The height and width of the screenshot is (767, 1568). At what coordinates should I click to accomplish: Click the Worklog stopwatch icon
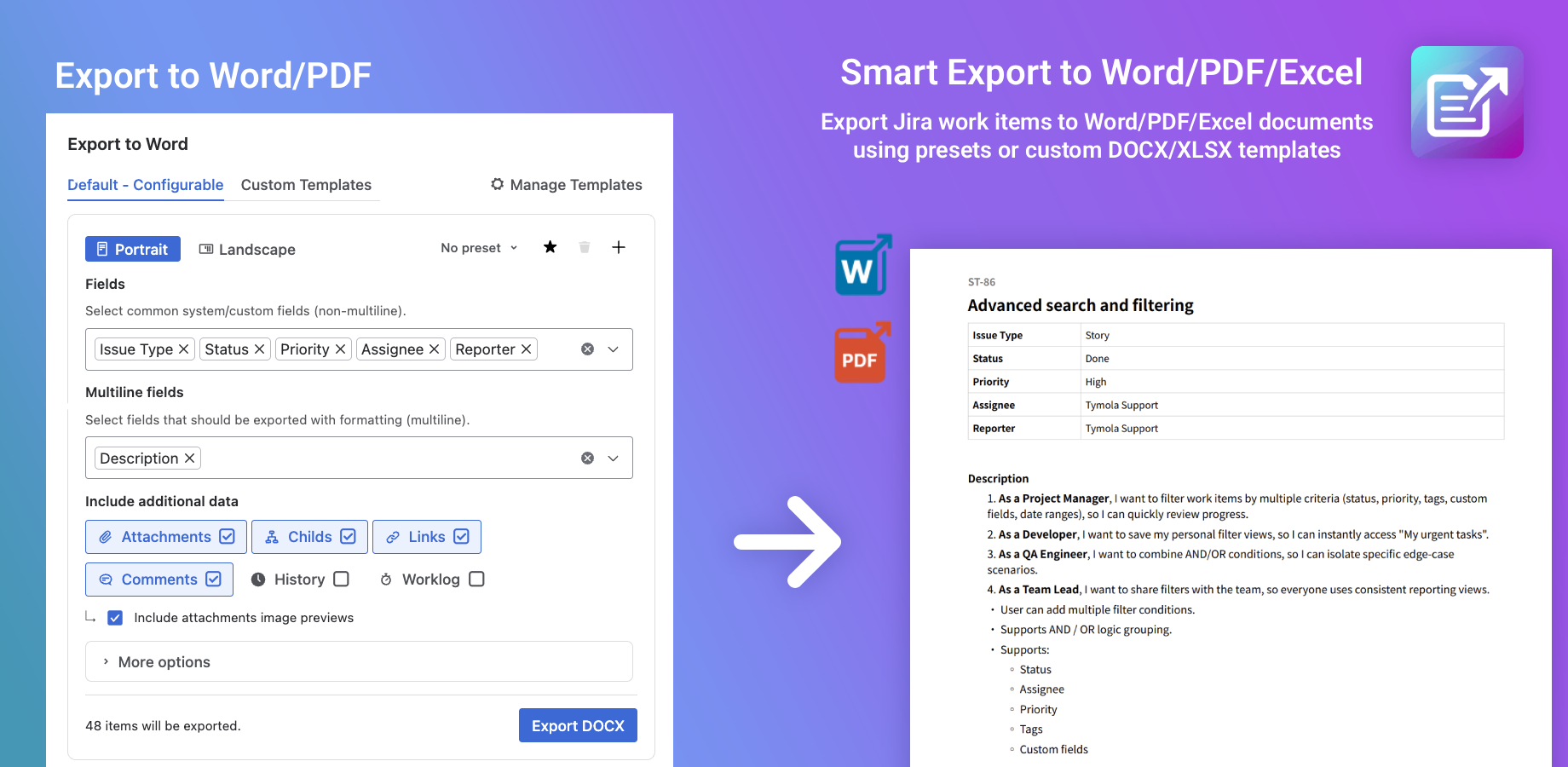[x=386, y=580]
